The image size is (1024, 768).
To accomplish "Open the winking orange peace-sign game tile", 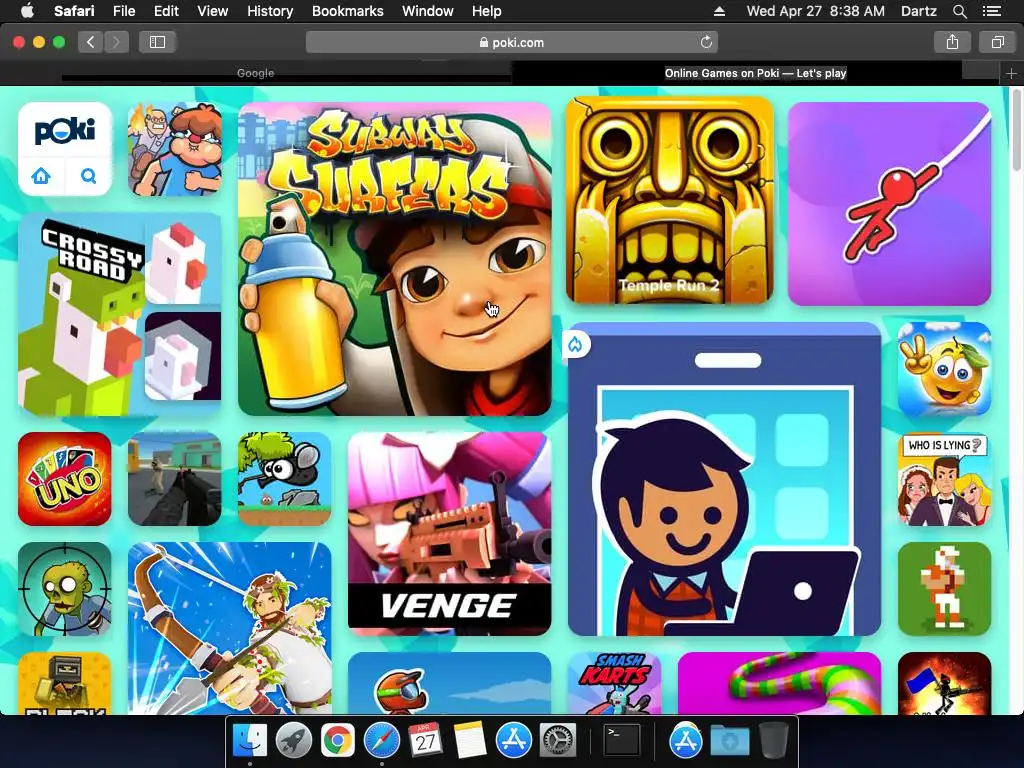I will [944, 369].
